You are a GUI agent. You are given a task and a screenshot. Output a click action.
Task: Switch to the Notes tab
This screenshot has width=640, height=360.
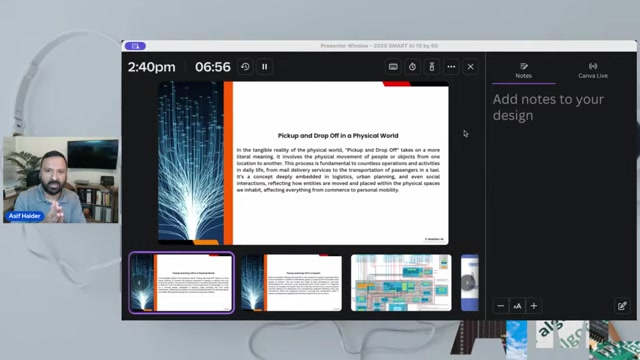(524, 71)
